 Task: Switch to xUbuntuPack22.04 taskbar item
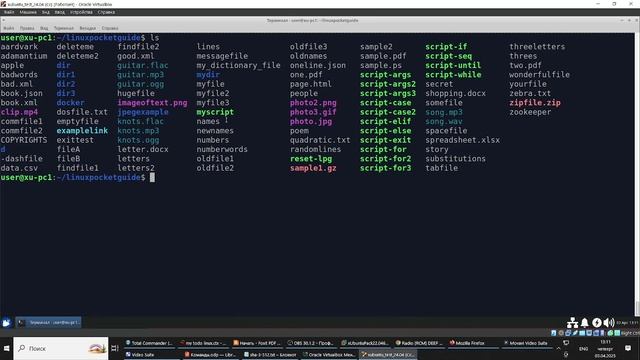364,343
